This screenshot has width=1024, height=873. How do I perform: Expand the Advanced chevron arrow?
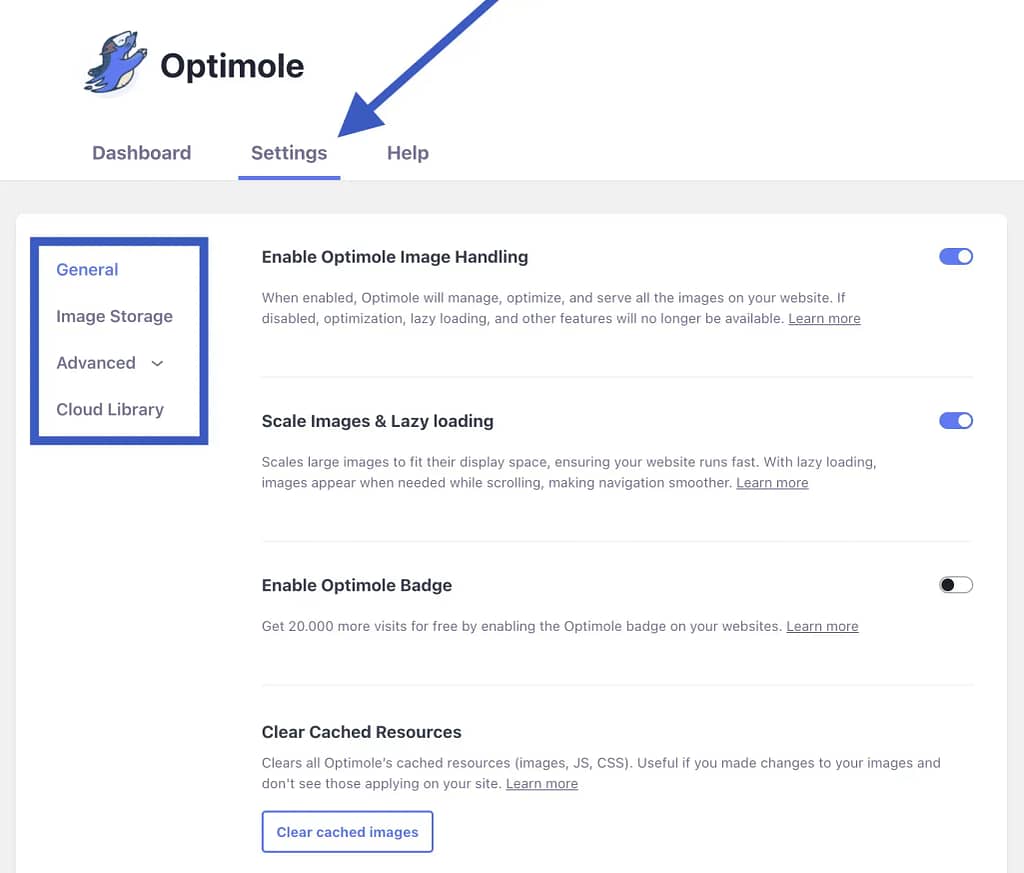pos(157,363)
